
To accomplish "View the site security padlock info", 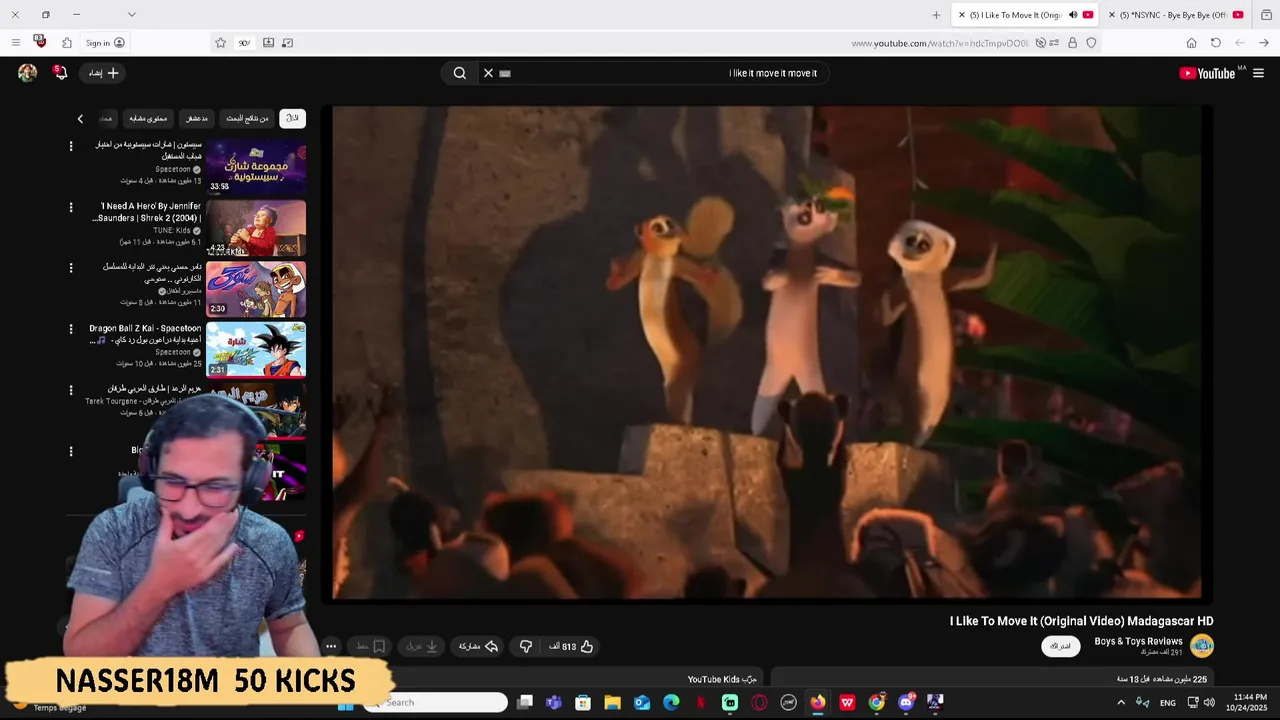I will 1073,43.
